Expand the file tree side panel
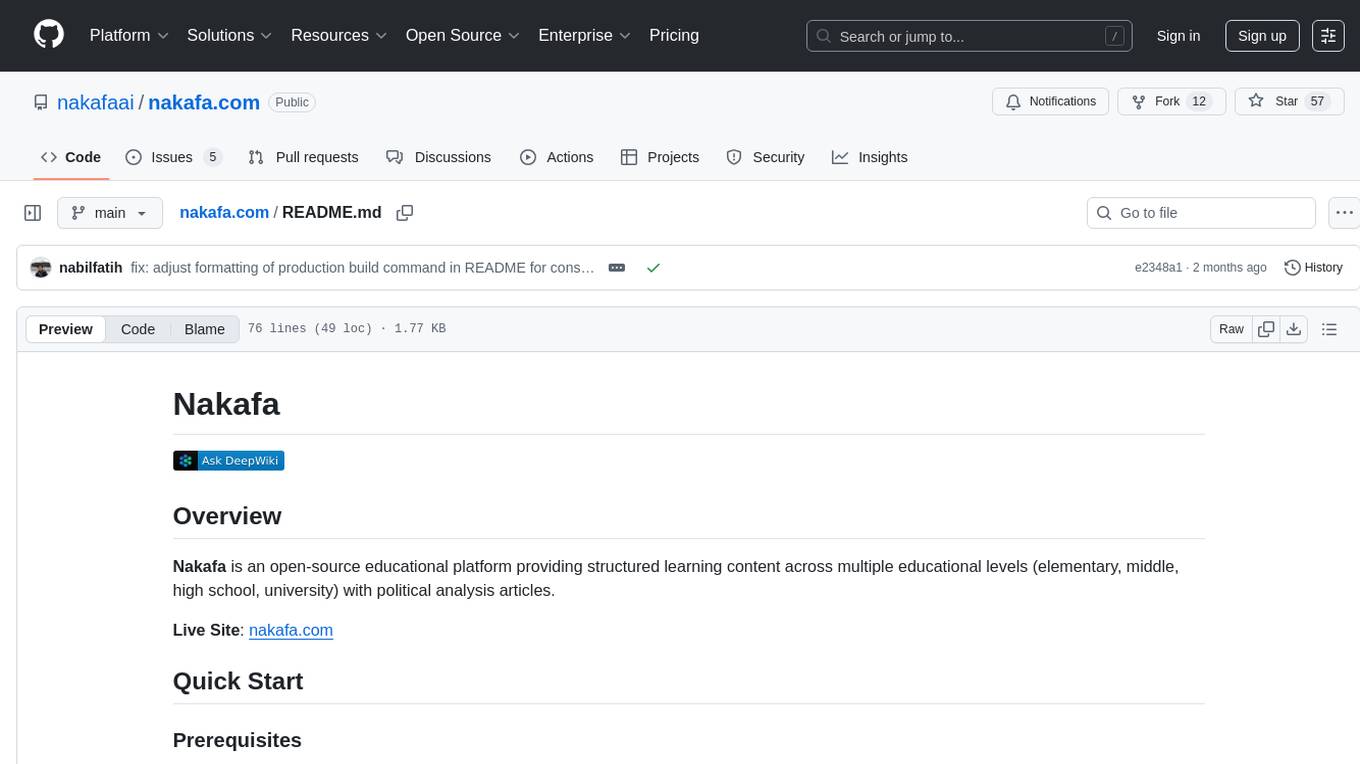The height and width of the screenshot is (764, 1360). coord(33,213)
